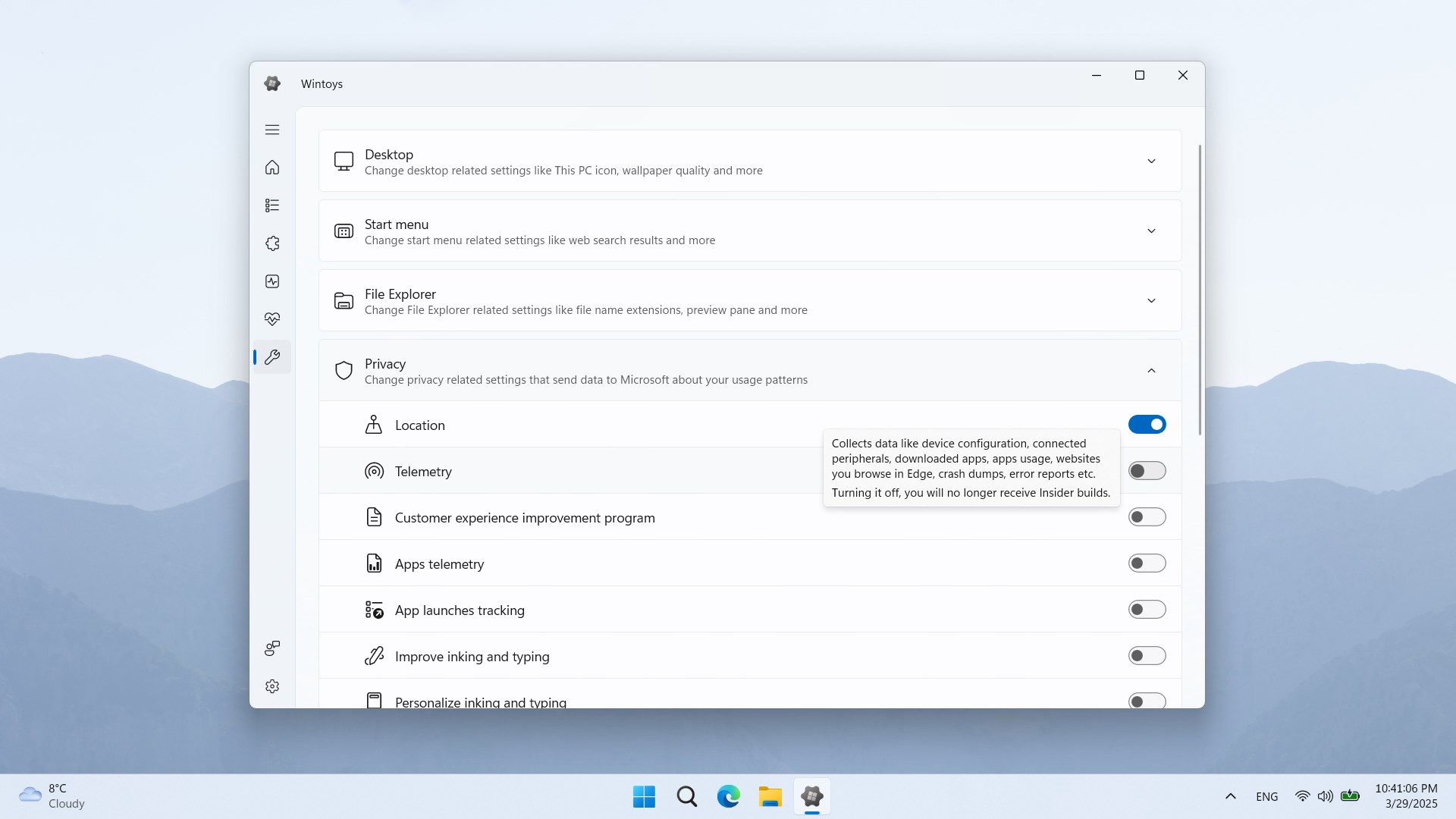The height and width of the screenshot is (819, 1456).
Task: Collapse the Privacy section
Action: (1151, 370)
